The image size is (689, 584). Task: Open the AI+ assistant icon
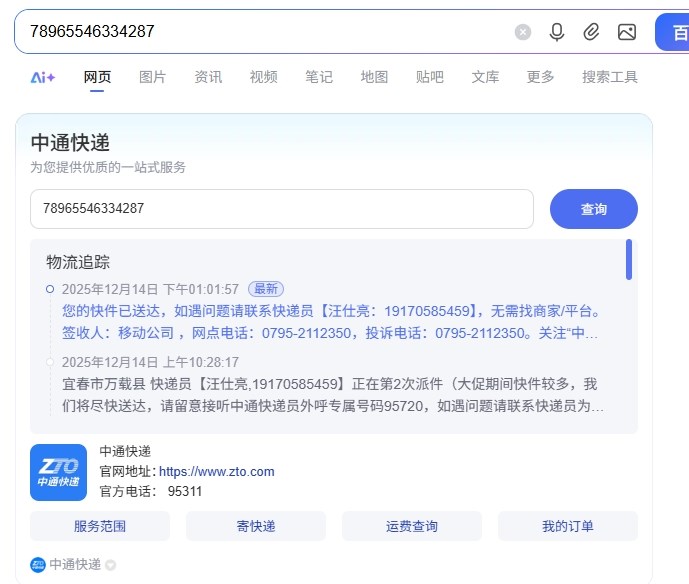(42, 77)
